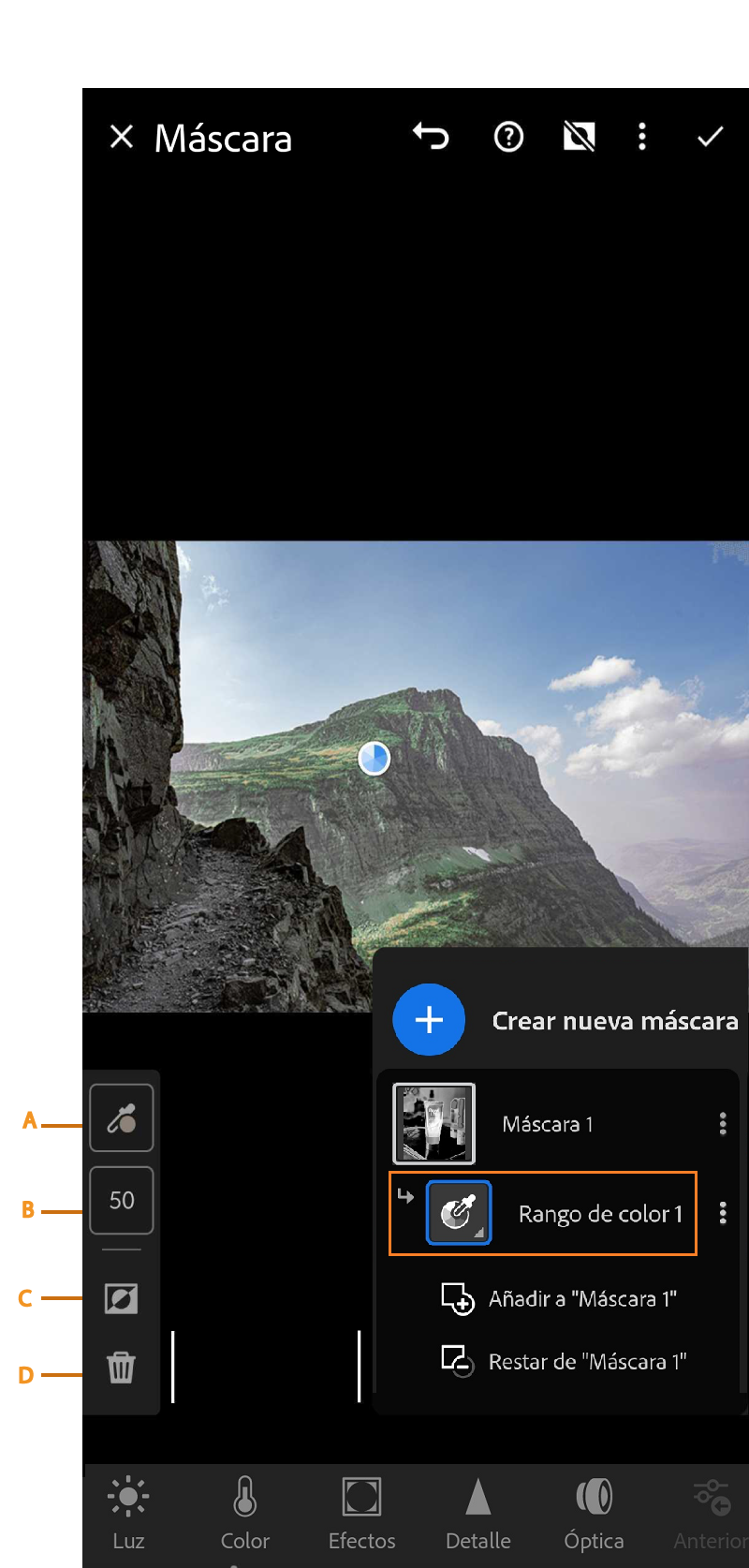The width and height of the screenshot is (749, 1568).
Task: Click the blue Crear nueva máscara plus button
Action: click(x=429, y=1020)
